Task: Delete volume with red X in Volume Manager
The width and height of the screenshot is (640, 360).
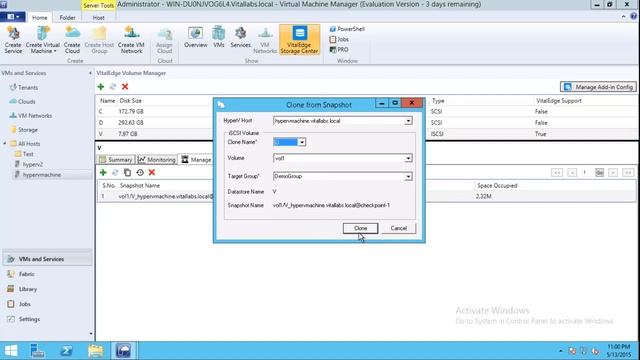Action: [x=125, y=87]
